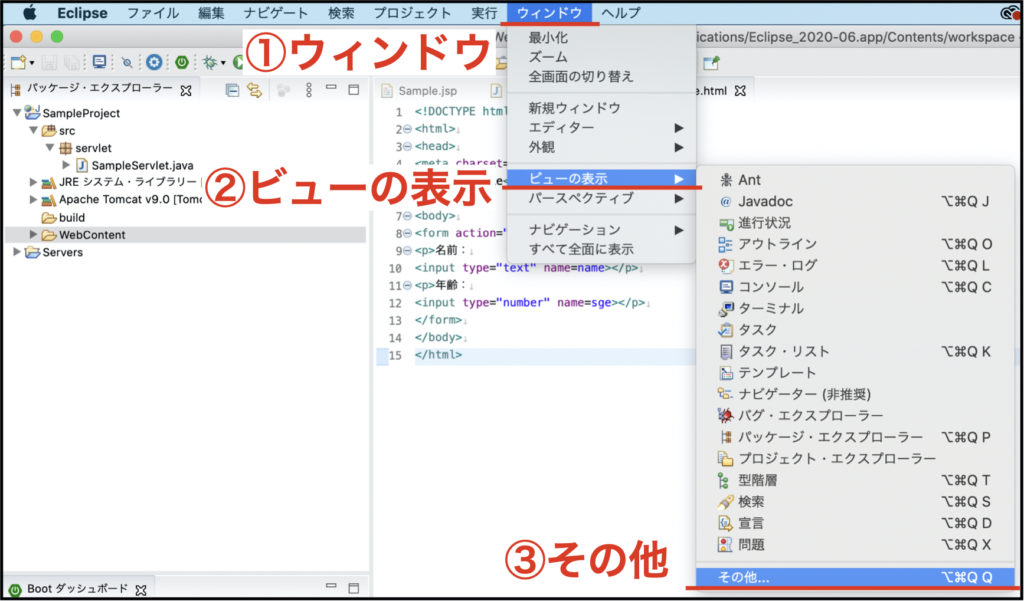Image resolution: width=1024 pixels, height=601 pixels.
Task: Click the Creative Cloud menu bar icon
Action: [x=1010, y=13]
